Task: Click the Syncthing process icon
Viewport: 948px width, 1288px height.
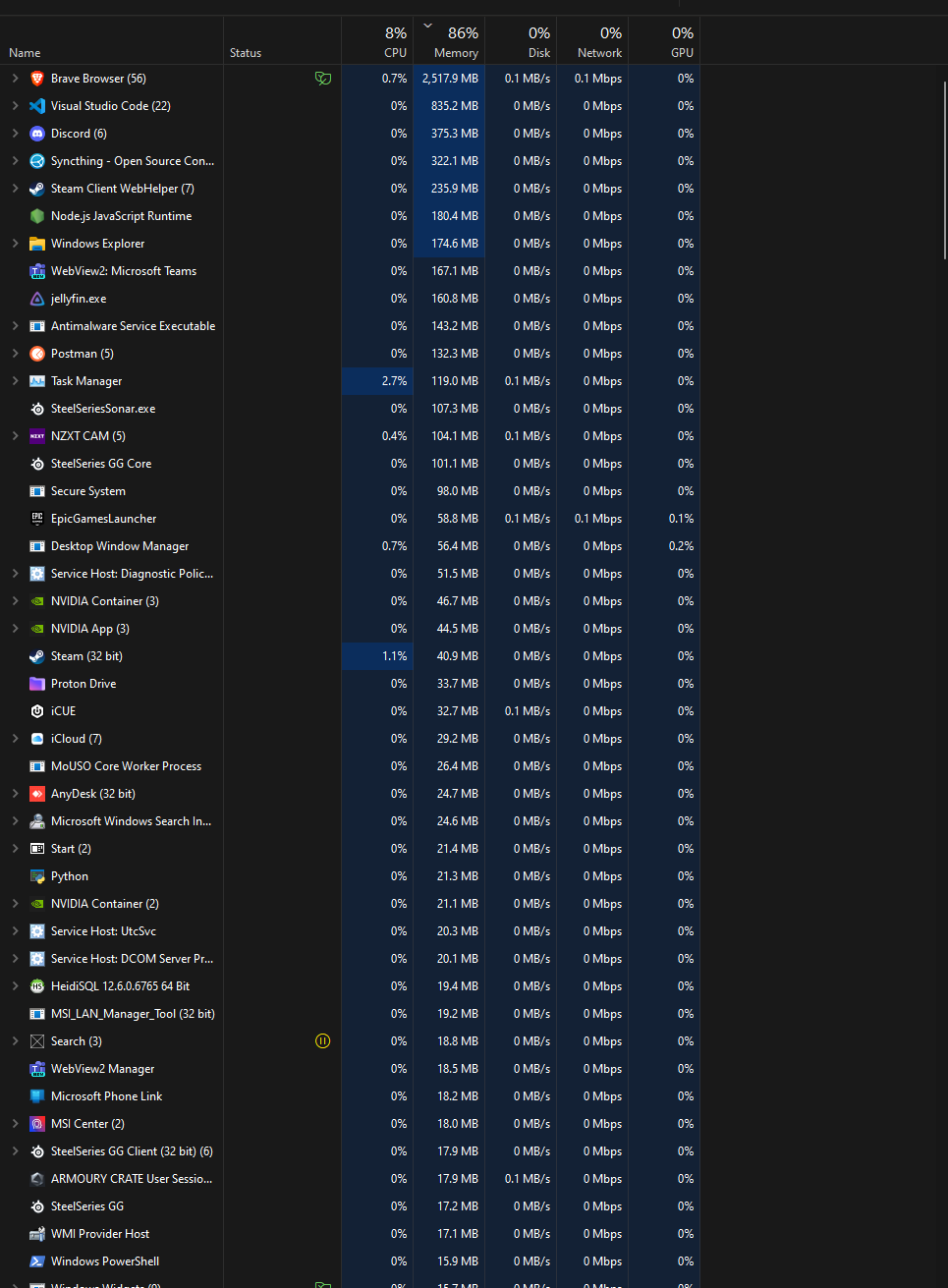Action: click(36, 160)
